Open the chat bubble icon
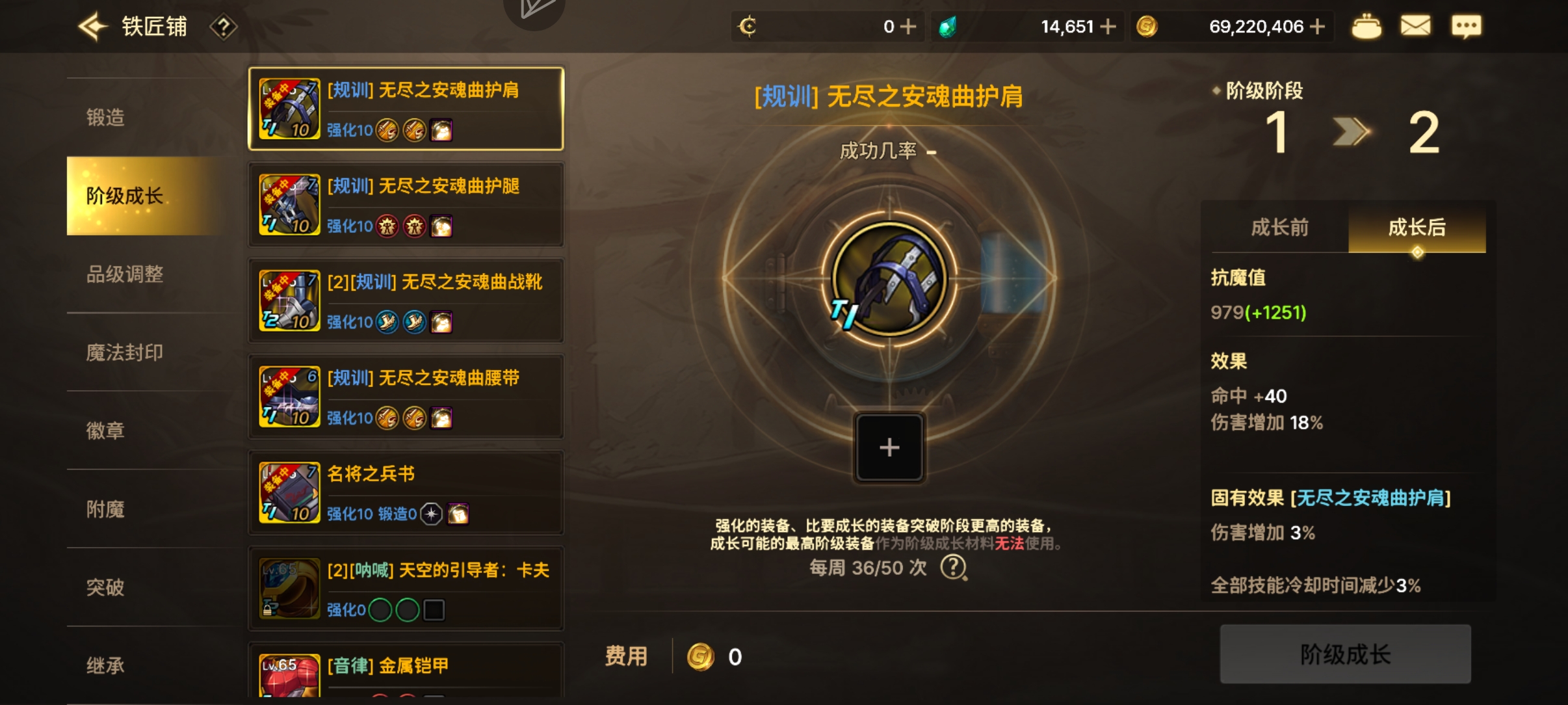Screen dimensions: 1568x705 coord(1466,27)
